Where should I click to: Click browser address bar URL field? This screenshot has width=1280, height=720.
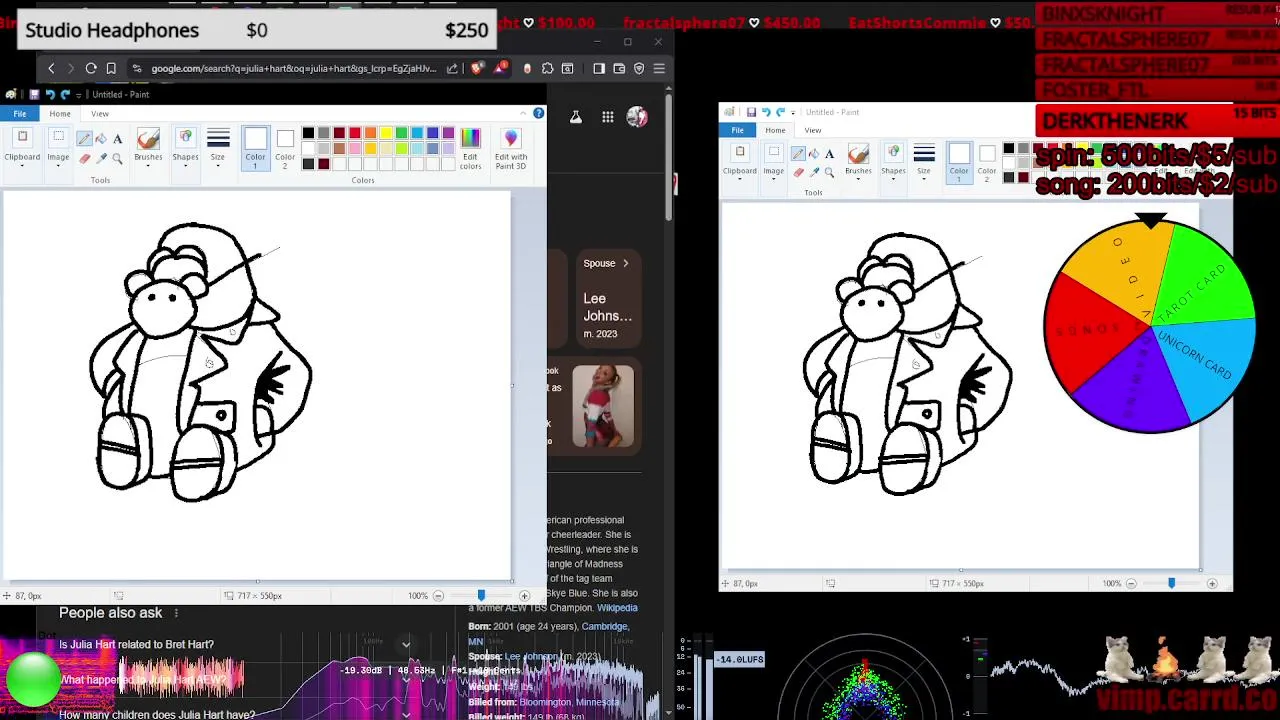[293, 68]
